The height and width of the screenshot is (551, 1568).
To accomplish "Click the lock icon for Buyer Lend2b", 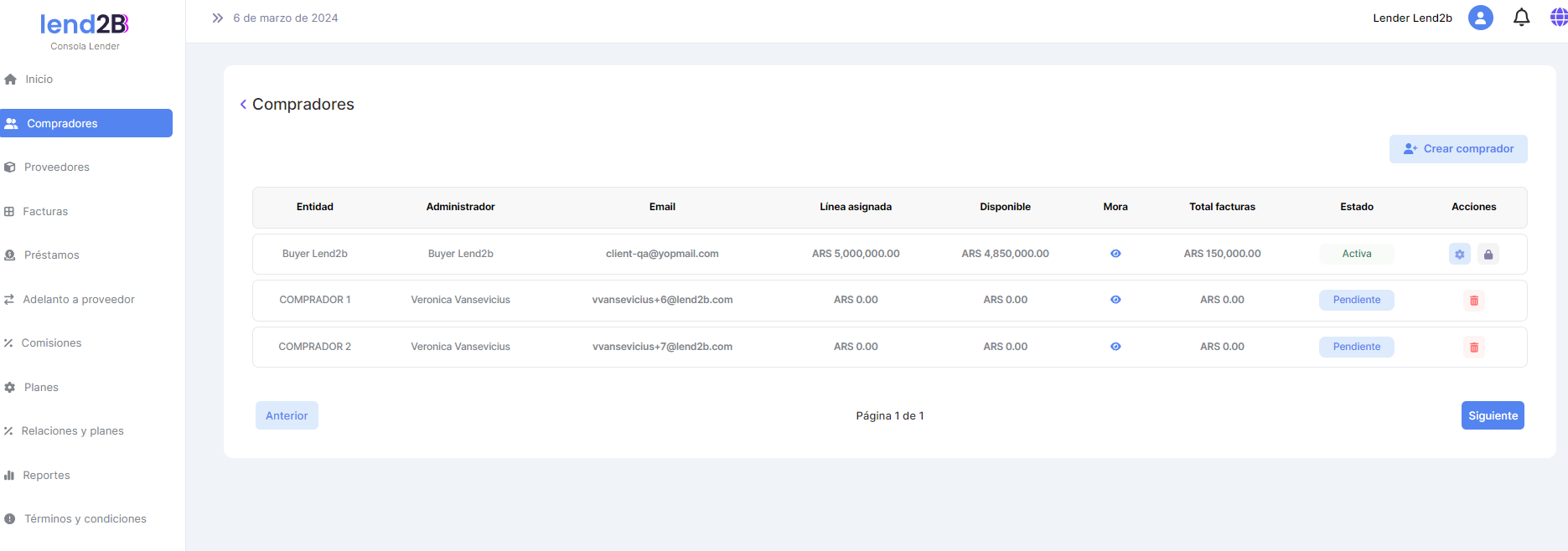I will click(1488, 255).
